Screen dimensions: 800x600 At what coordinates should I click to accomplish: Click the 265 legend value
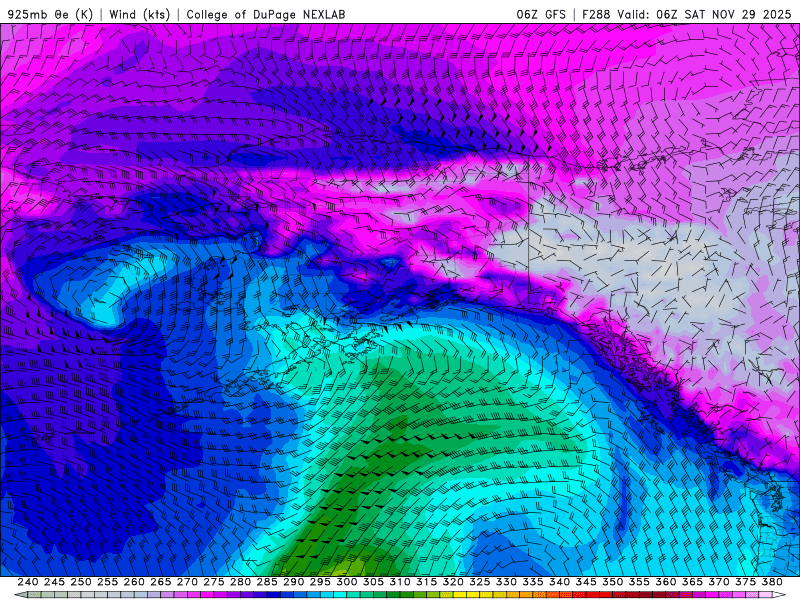160,582
